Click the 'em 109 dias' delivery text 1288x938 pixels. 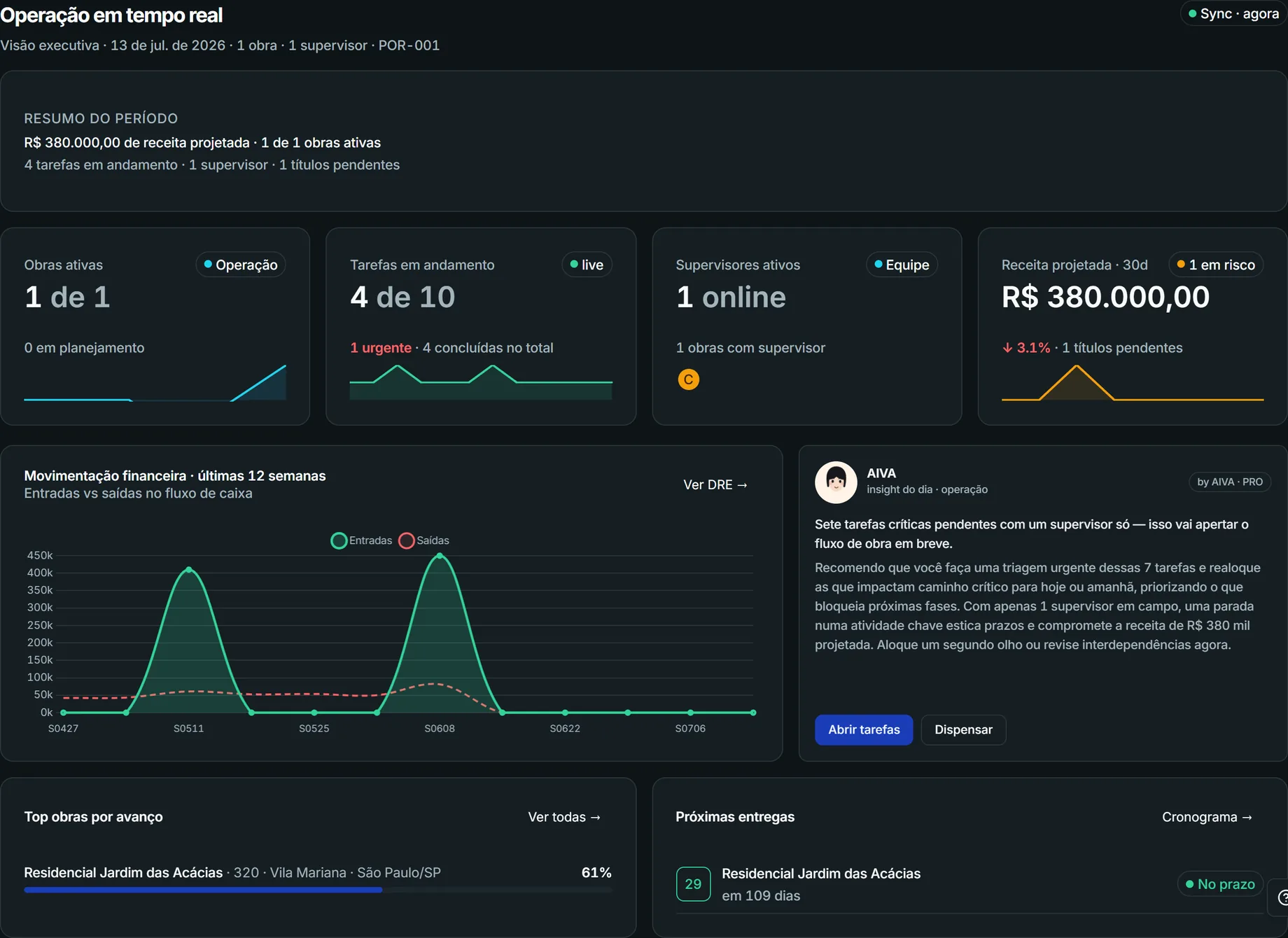(761, 895)
